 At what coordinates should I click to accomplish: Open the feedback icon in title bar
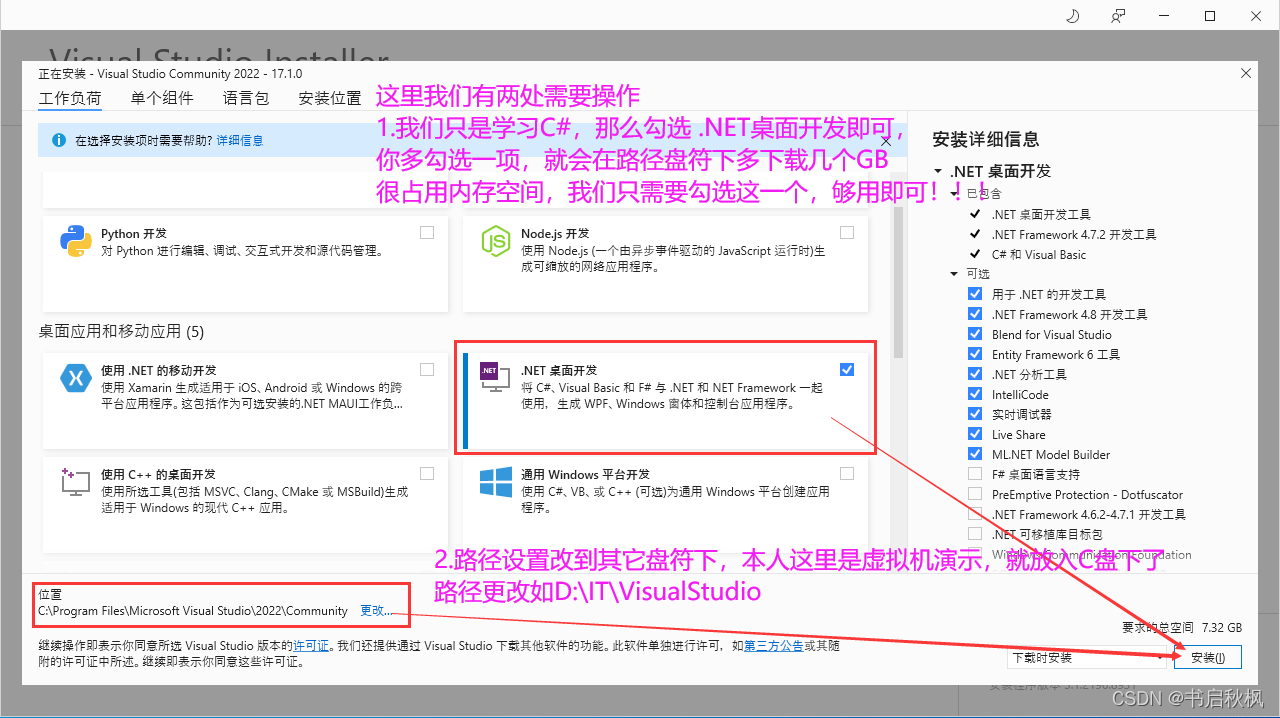[1118, 15]
